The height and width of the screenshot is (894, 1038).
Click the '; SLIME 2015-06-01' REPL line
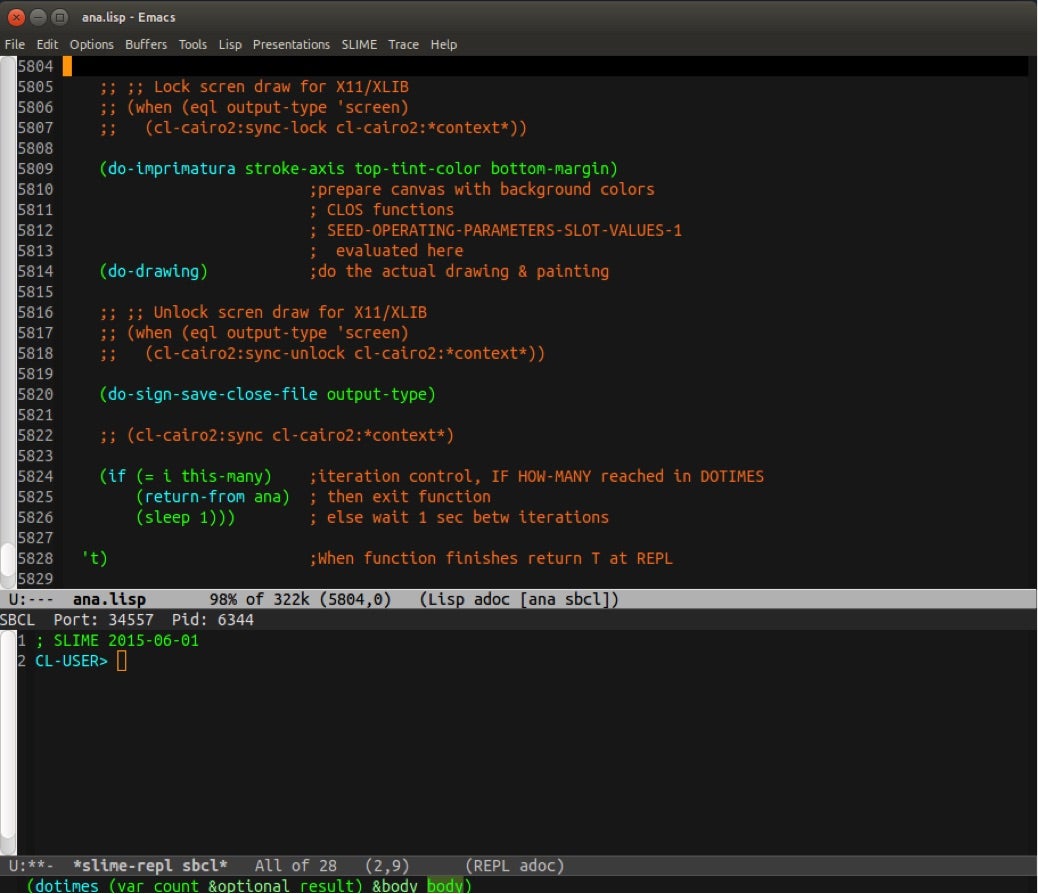[117, 640]
